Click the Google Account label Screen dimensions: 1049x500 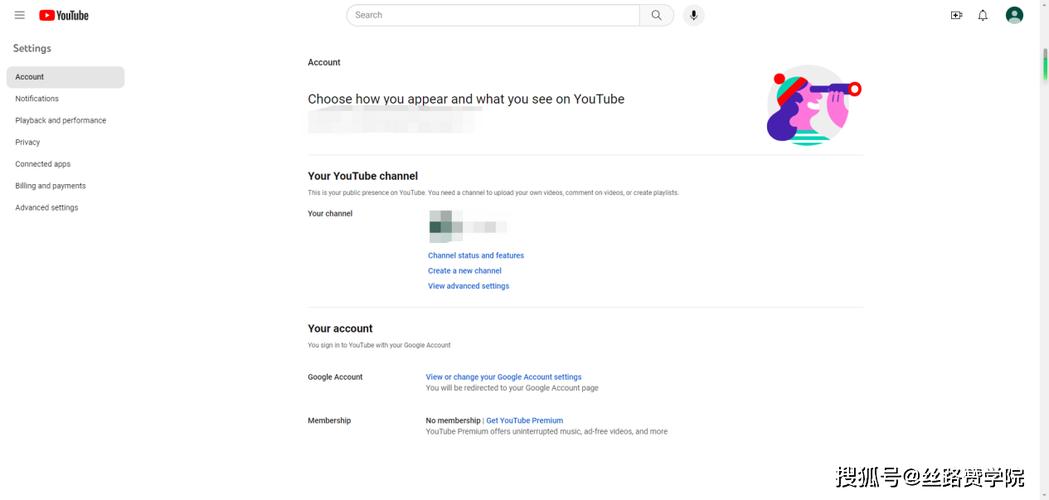pos(335,377)
